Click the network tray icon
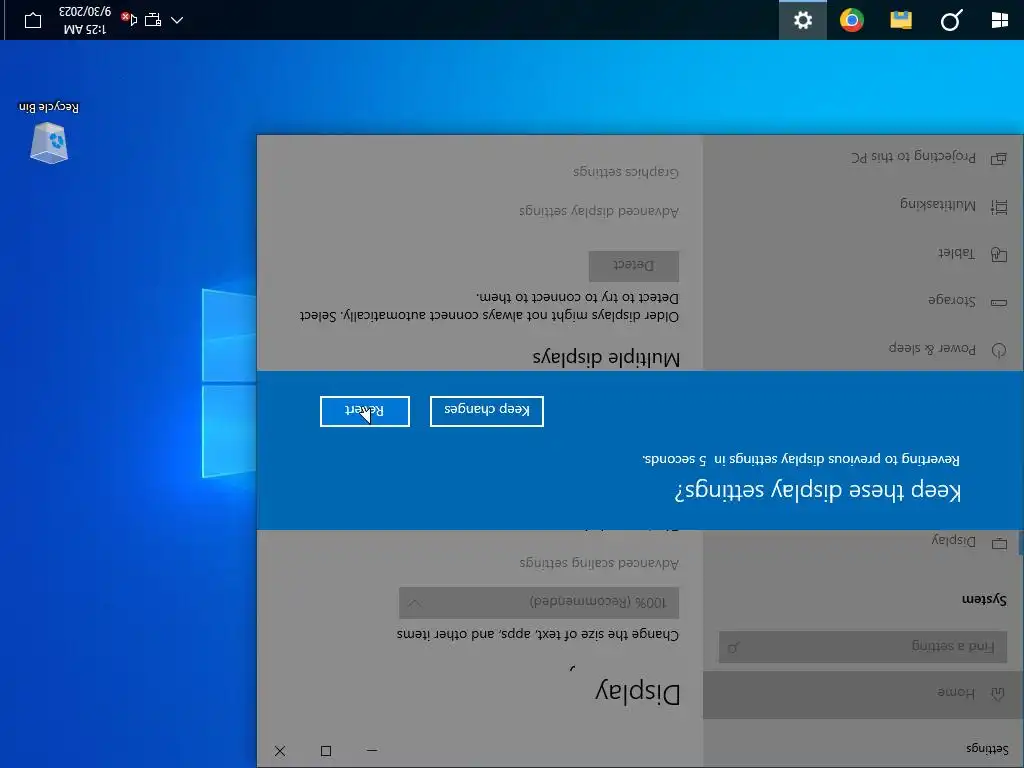The height and width of the screenshot is (768, 1024). 153,20
